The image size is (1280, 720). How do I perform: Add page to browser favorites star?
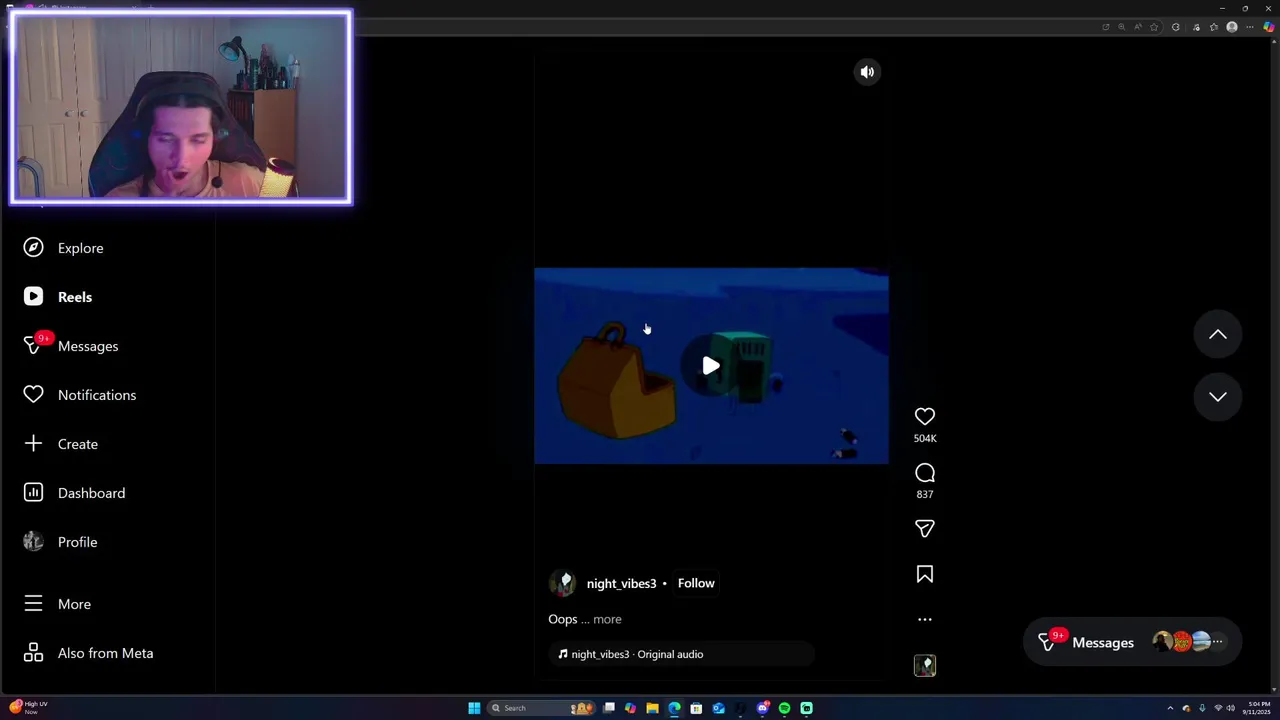click(1154, 27)
